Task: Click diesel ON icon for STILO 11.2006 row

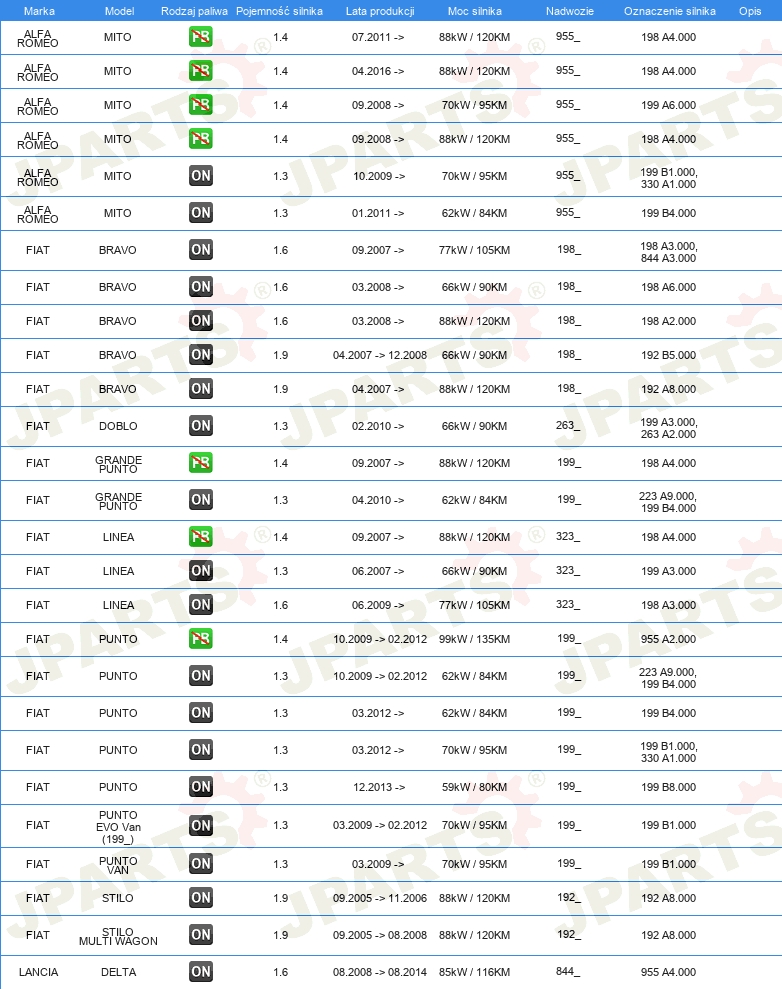Action: coord(201,898)
